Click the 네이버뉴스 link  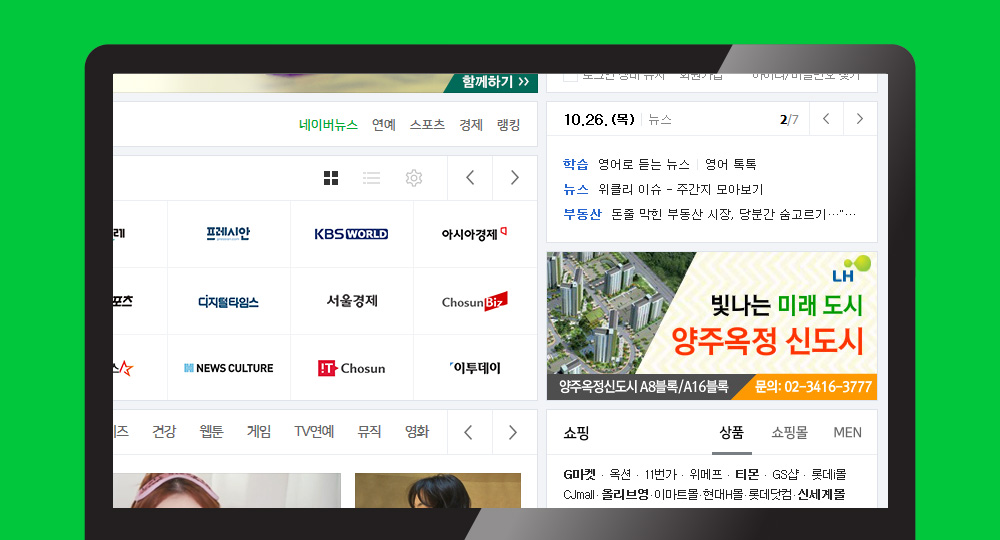coord(328,125)
